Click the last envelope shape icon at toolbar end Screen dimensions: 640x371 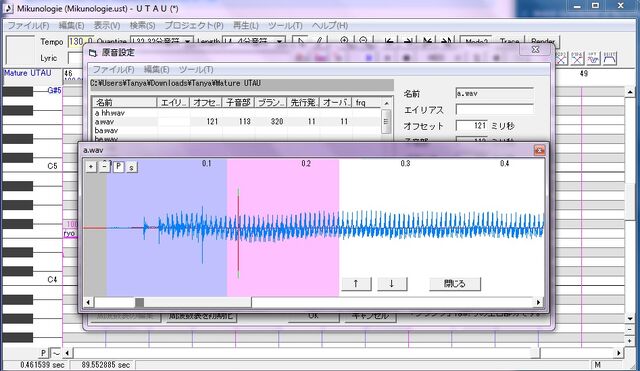(609, 58)
